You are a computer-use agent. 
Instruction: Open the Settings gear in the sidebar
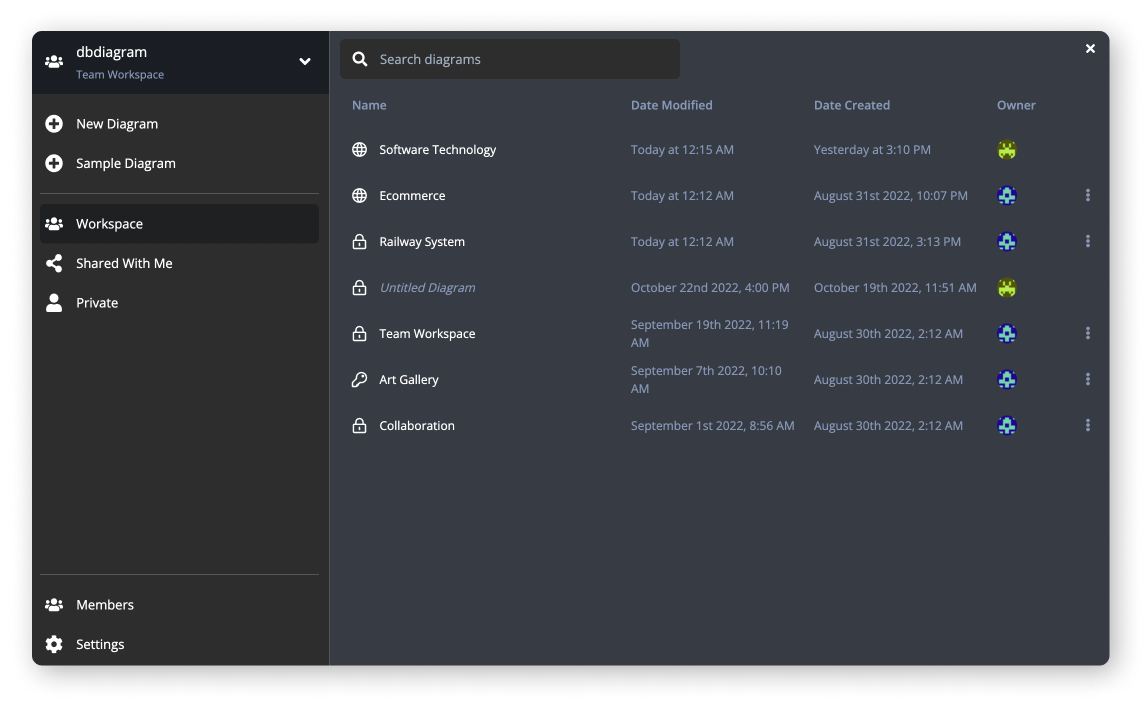[54, 644]
